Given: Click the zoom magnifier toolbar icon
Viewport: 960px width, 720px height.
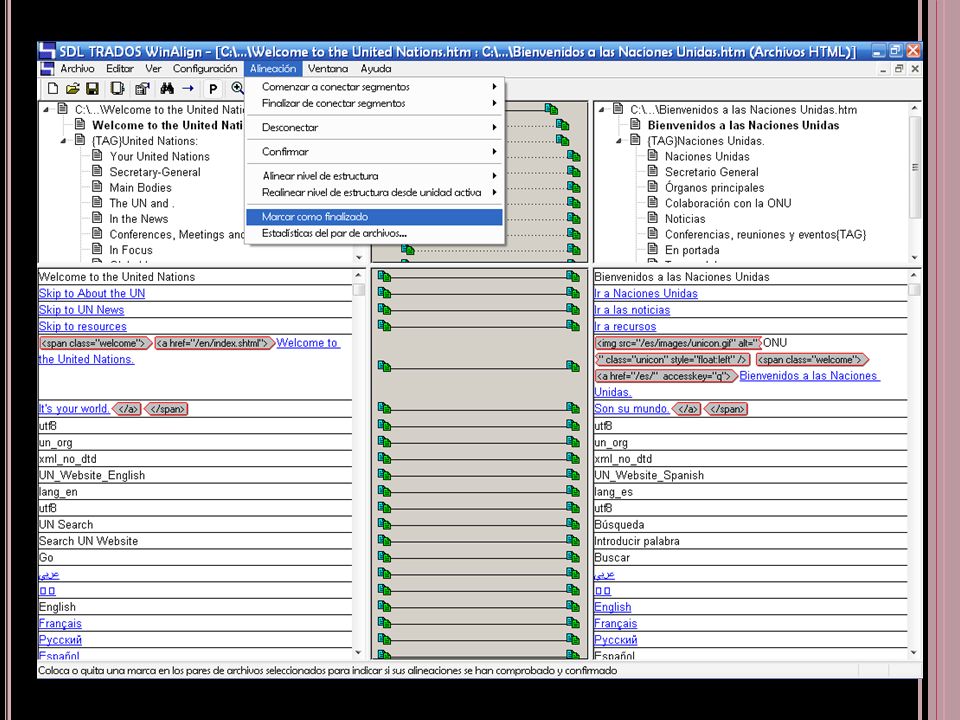Looking at the screenshot, I should [237, 89].
